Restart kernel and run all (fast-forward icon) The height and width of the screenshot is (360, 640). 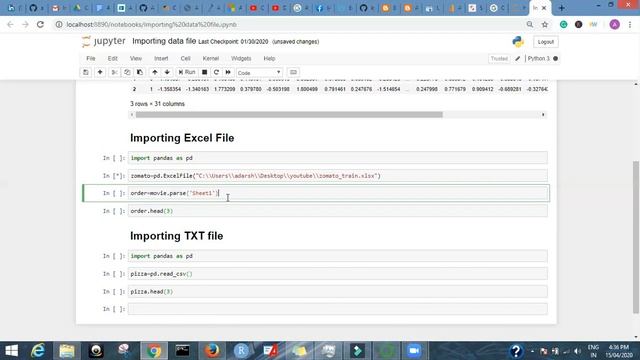(x=228, y=72)
